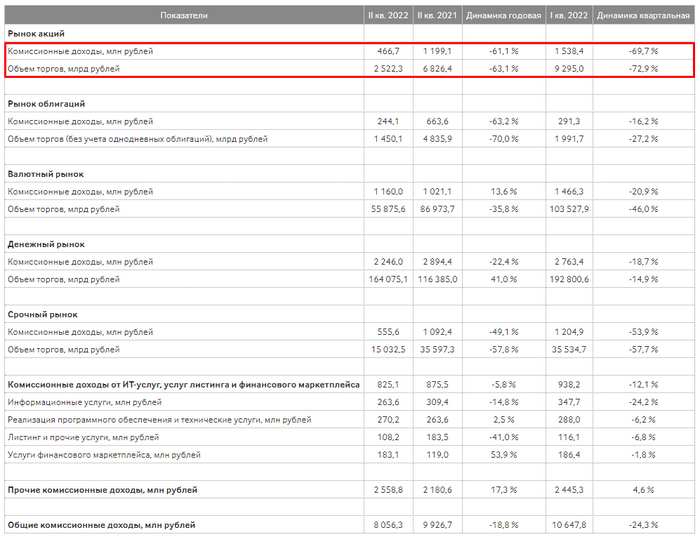Select the cell showing 164 075,1
This screenshot has width=700, height=537.
tap(386, 279)
